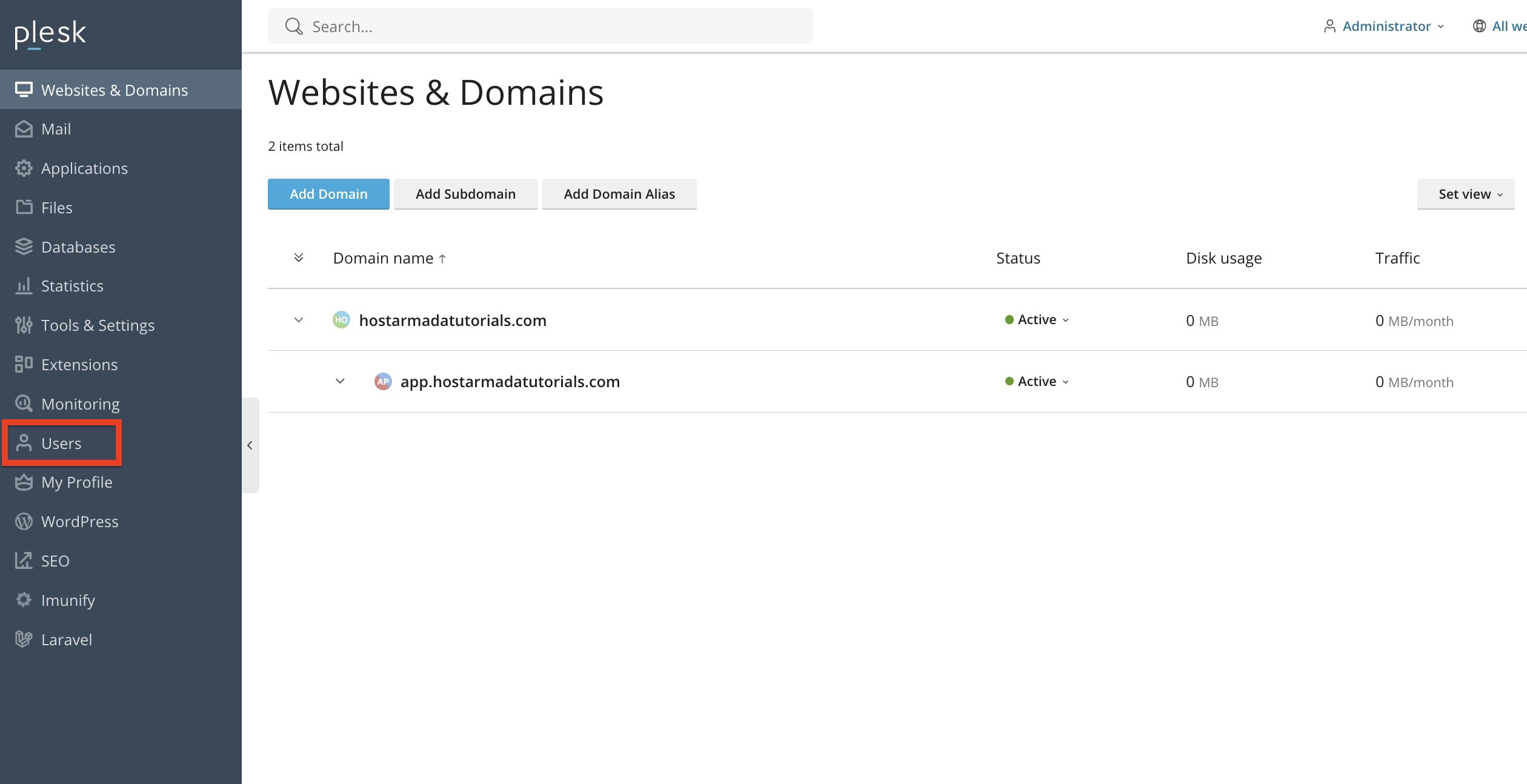
Task: Open Active status dropdown for hostarmadatutorials.com
Action: (x=1037, y=320)
